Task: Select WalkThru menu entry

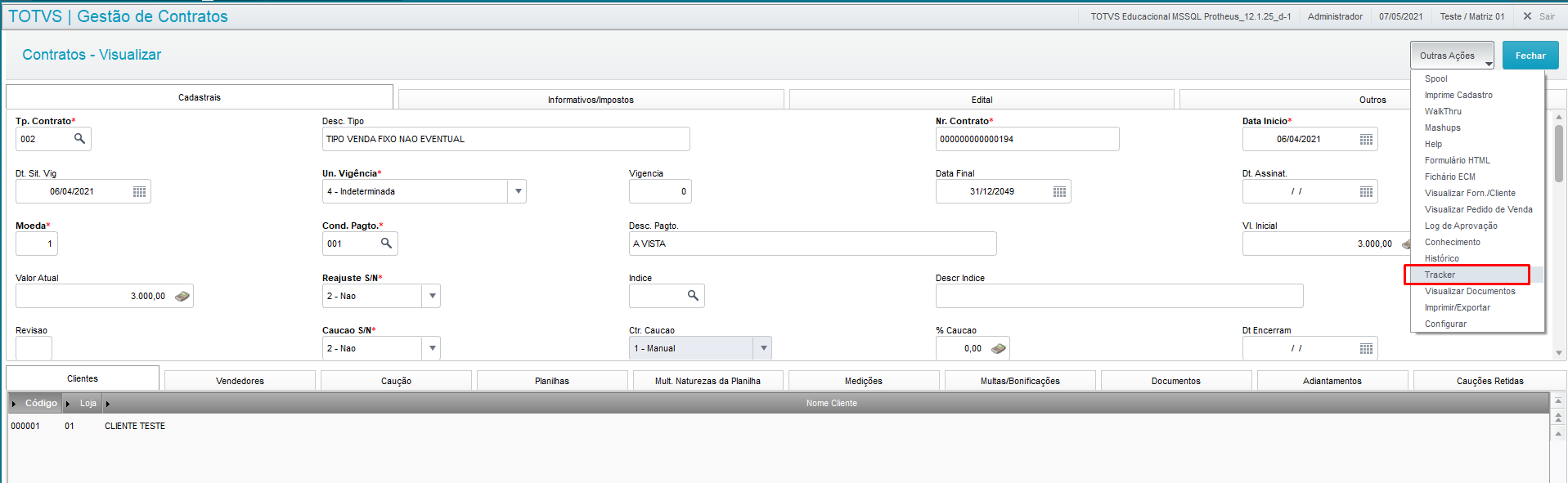Action: coord(1477,111)
